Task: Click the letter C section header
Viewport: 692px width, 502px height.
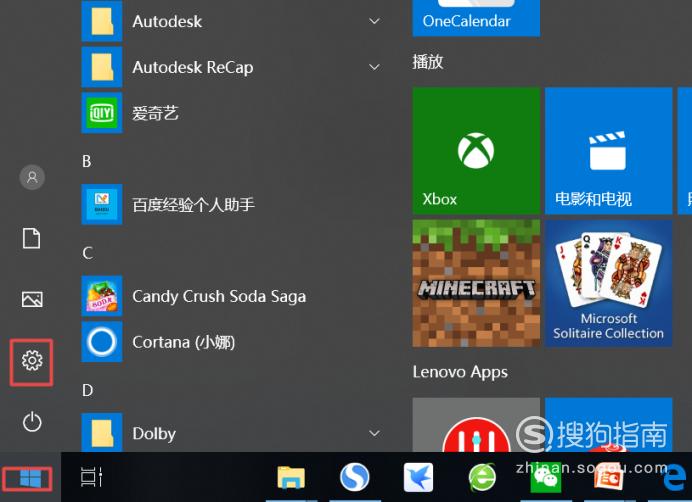Action: [87, 253]
